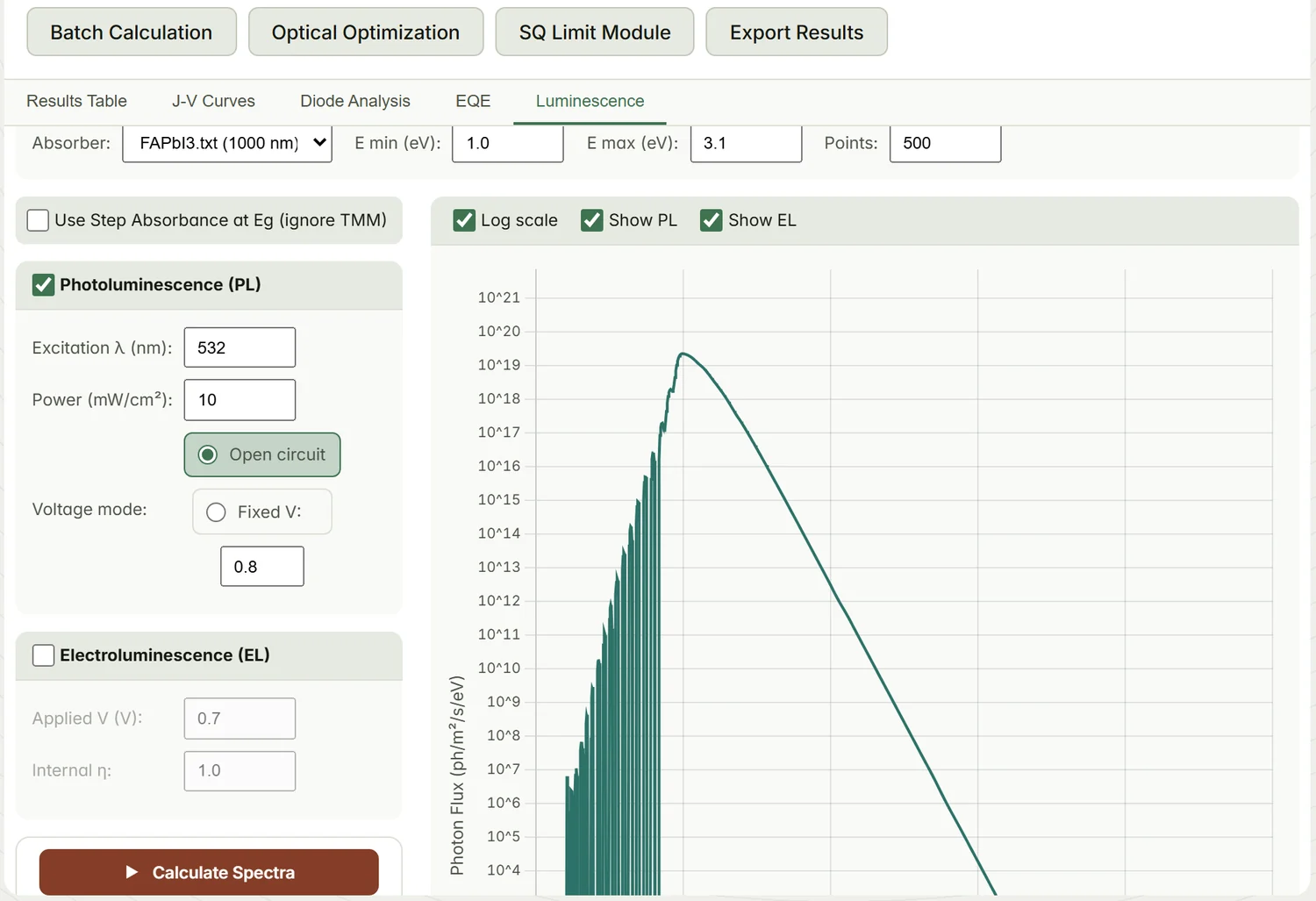Screen dimensions: 1316x901
Task: Uncheck the Show EL checkbox
Action: [712, 220]
